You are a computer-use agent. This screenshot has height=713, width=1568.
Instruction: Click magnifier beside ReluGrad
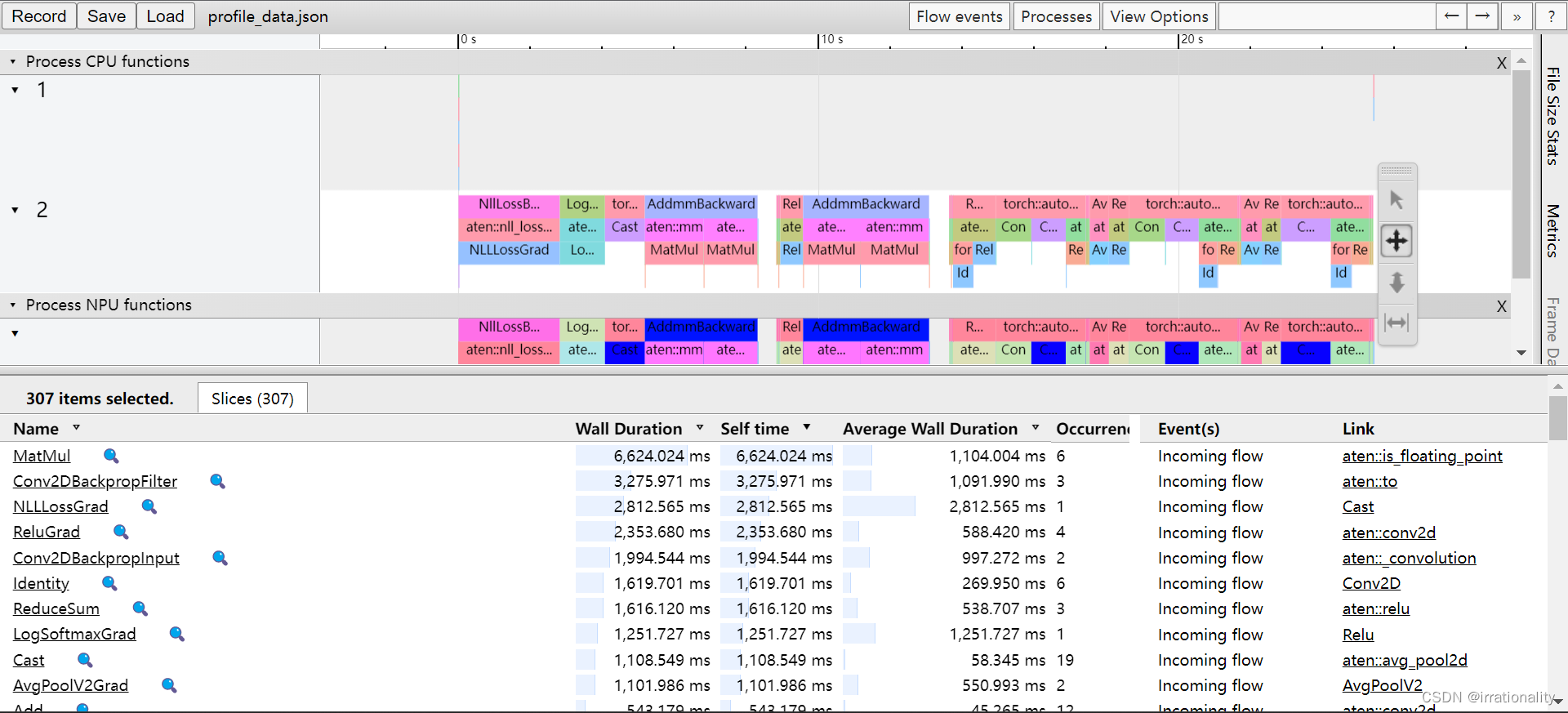pyautogui.click(x=121, y=532)
